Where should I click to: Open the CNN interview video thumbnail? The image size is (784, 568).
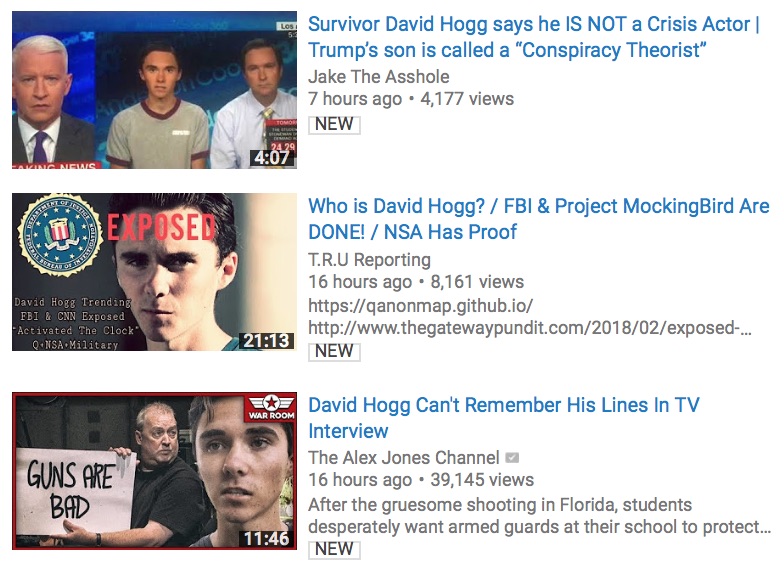click(x=154, y=90)
